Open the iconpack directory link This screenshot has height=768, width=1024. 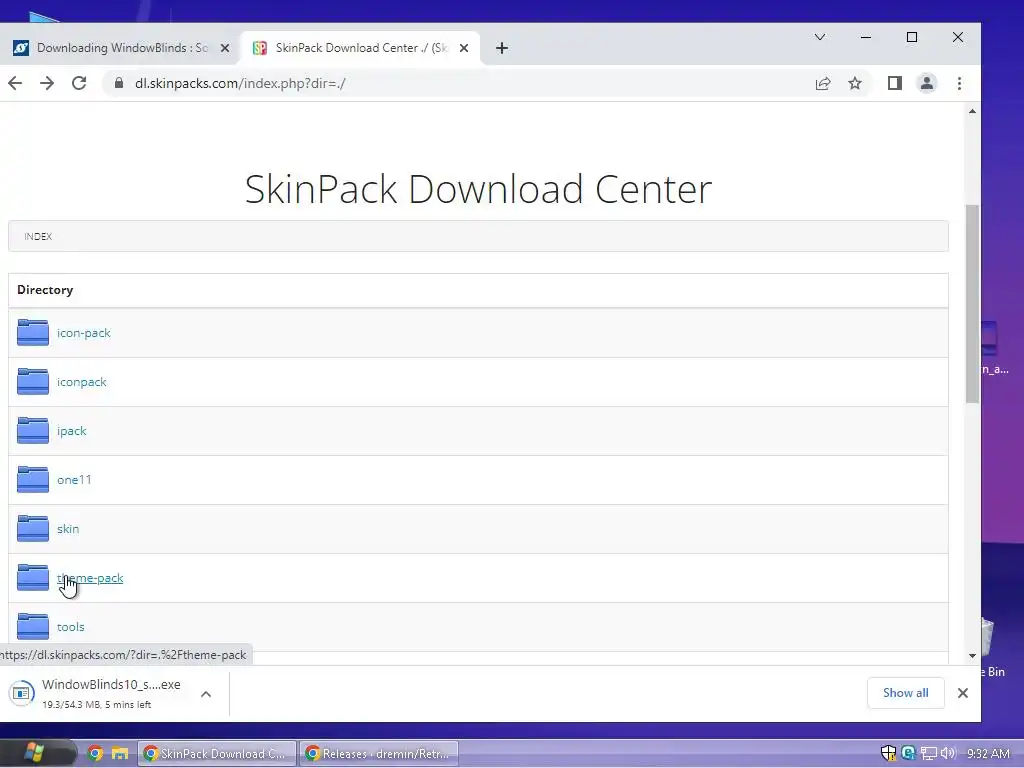[82, 382]
